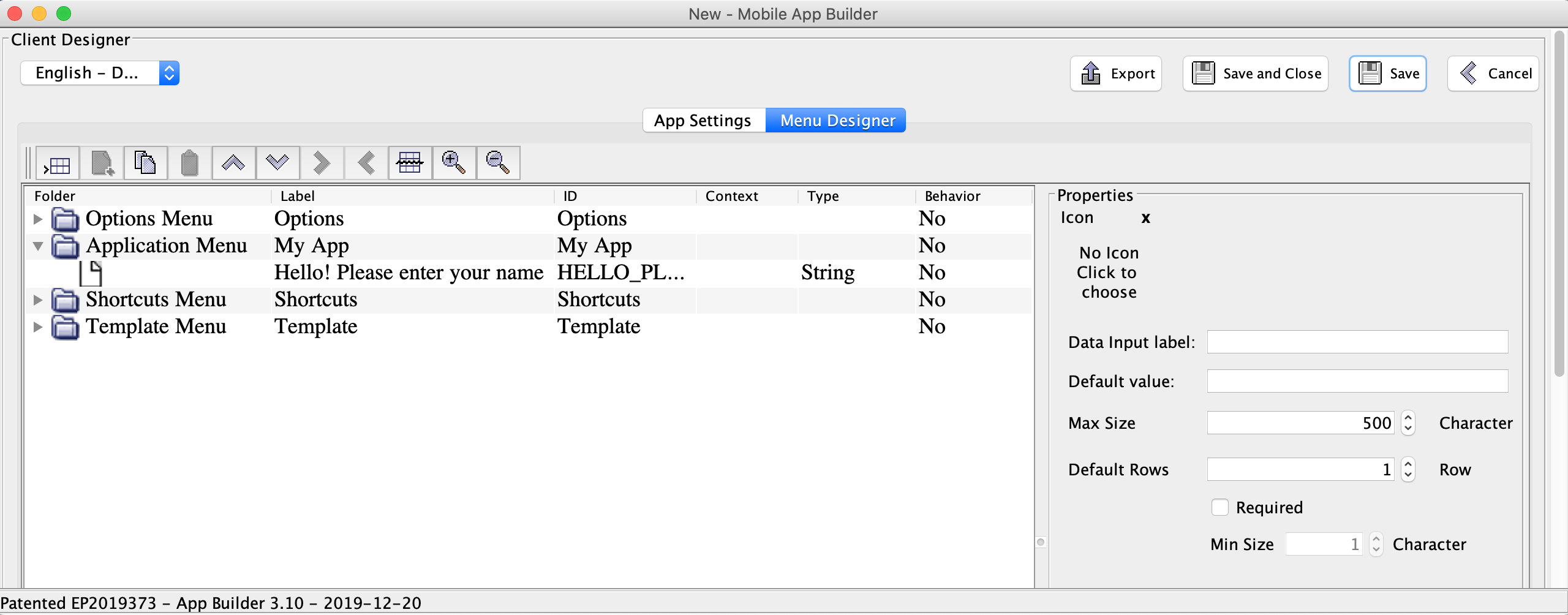Move item up with the up-arrow icon
Viewport: 1568px width, 615px height.
233,164
